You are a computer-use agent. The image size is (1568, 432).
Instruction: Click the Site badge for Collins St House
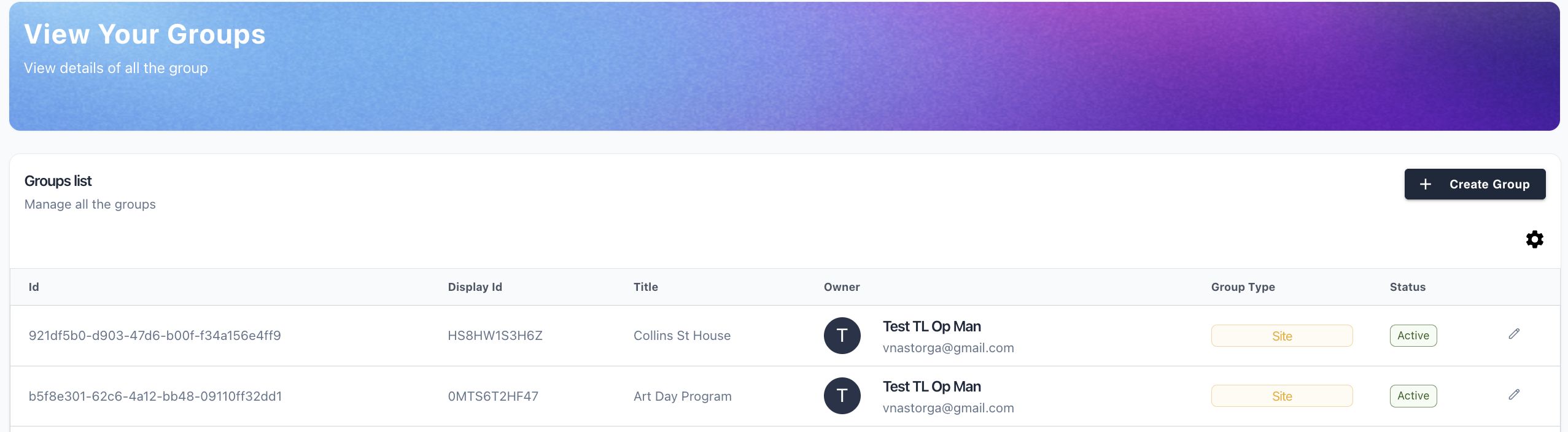pyautogui.click(x=1282, y=336)
